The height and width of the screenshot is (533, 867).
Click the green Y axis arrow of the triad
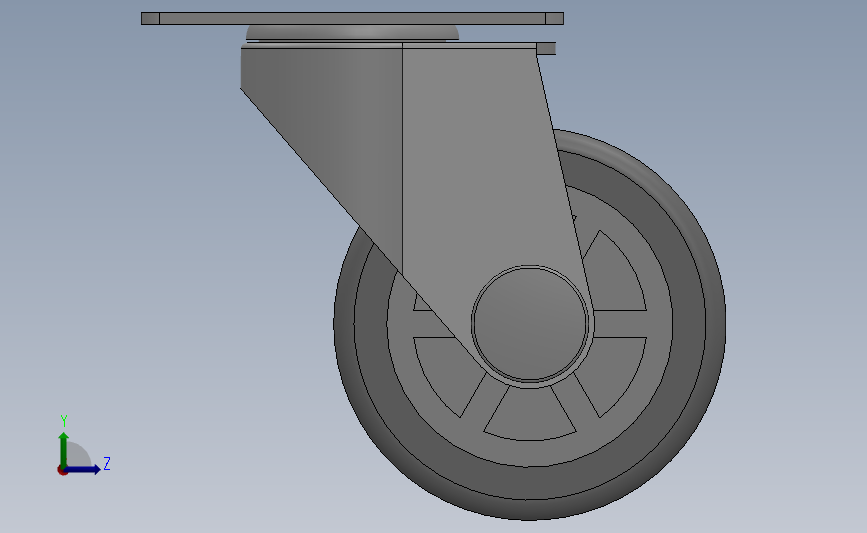[x=64, y=449]
